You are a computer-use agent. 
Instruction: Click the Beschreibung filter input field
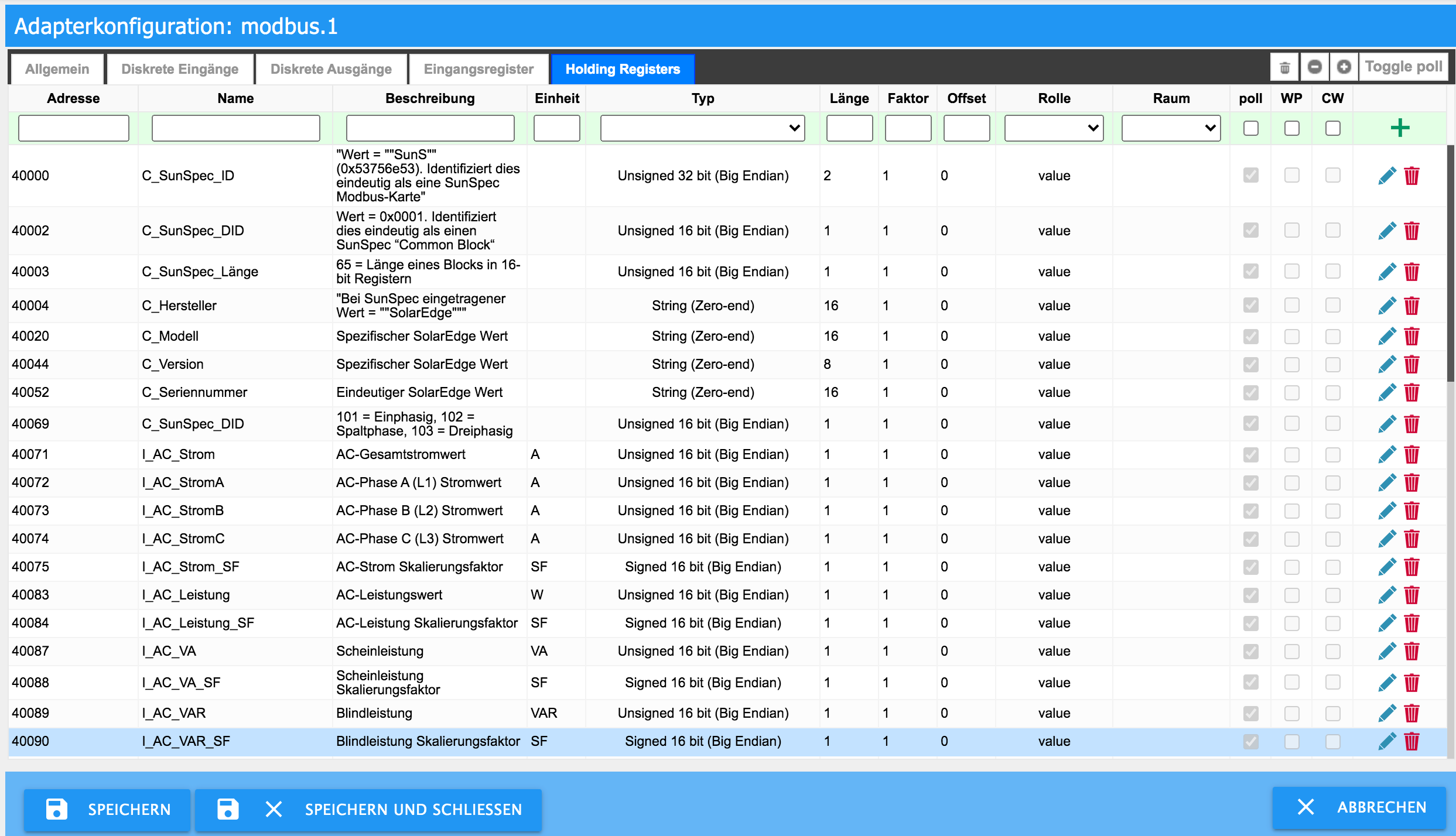coord(430,128)
